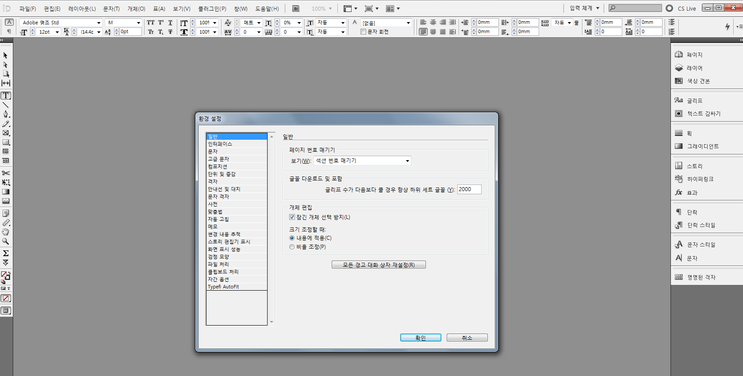Select 인터페이스 in preferences category list
This screenshot has width=743, height=376.
pos(236,144)
